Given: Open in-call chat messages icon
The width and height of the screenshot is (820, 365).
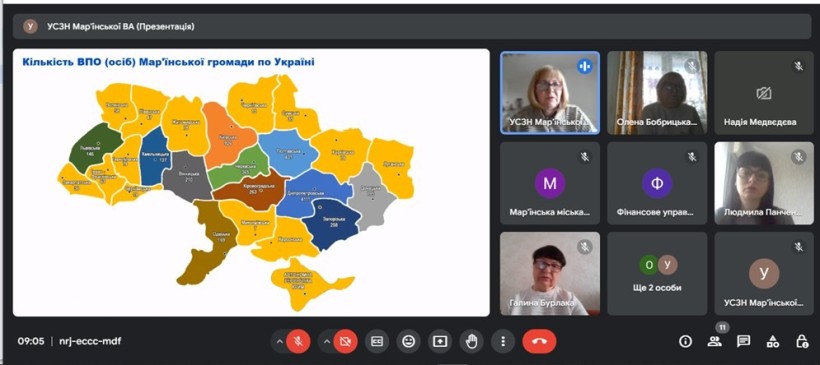Looking at the screenshot, I should [x=743, y=341].
